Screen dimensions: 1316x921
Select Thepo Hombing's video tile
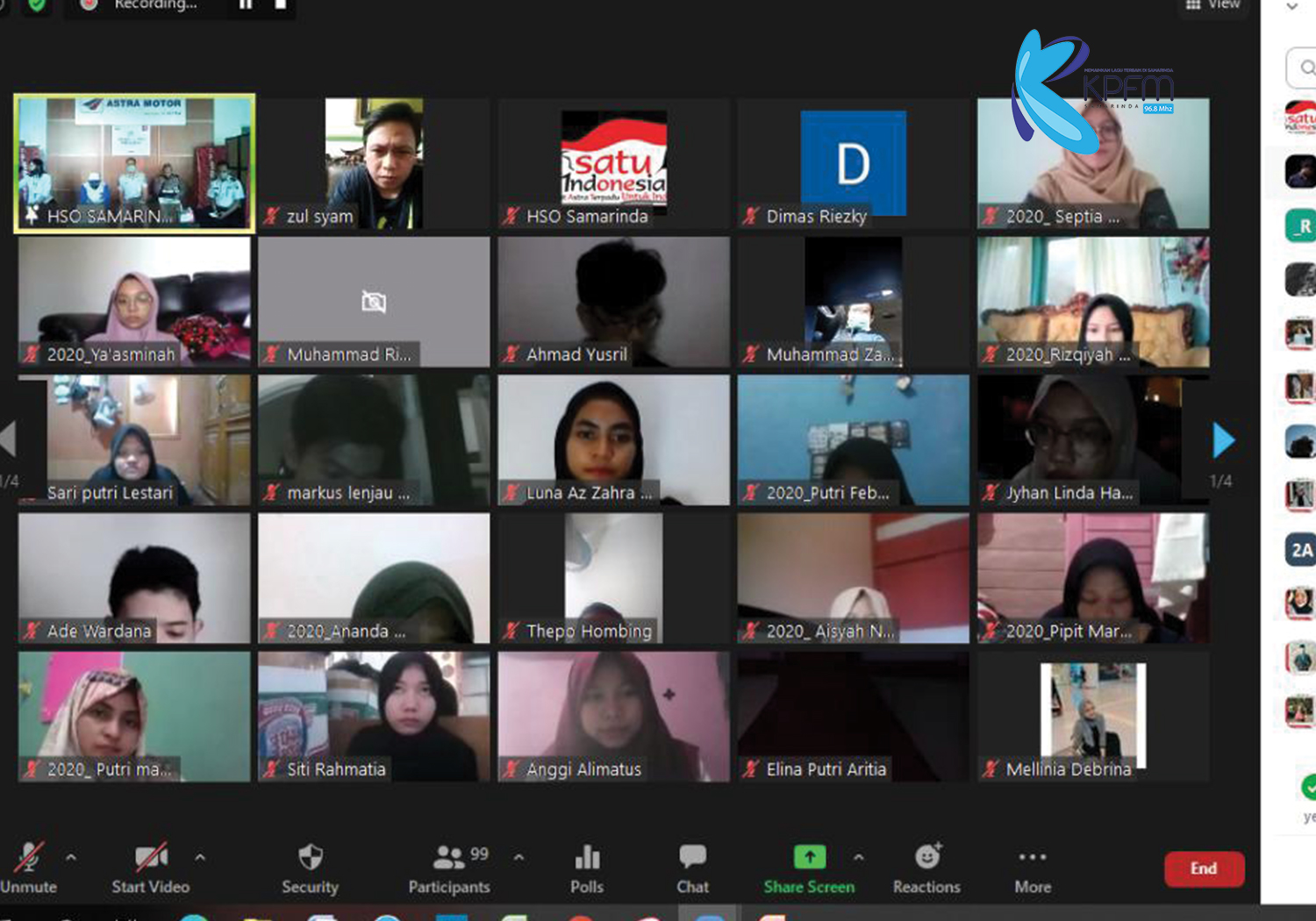click(614, 578)
